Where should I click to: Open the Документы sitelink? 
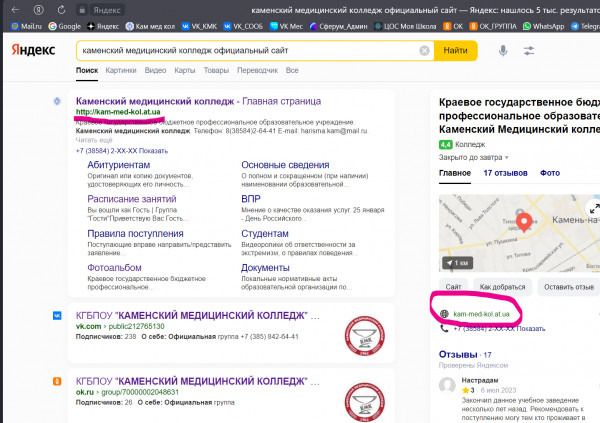click(x=265, y=268)
